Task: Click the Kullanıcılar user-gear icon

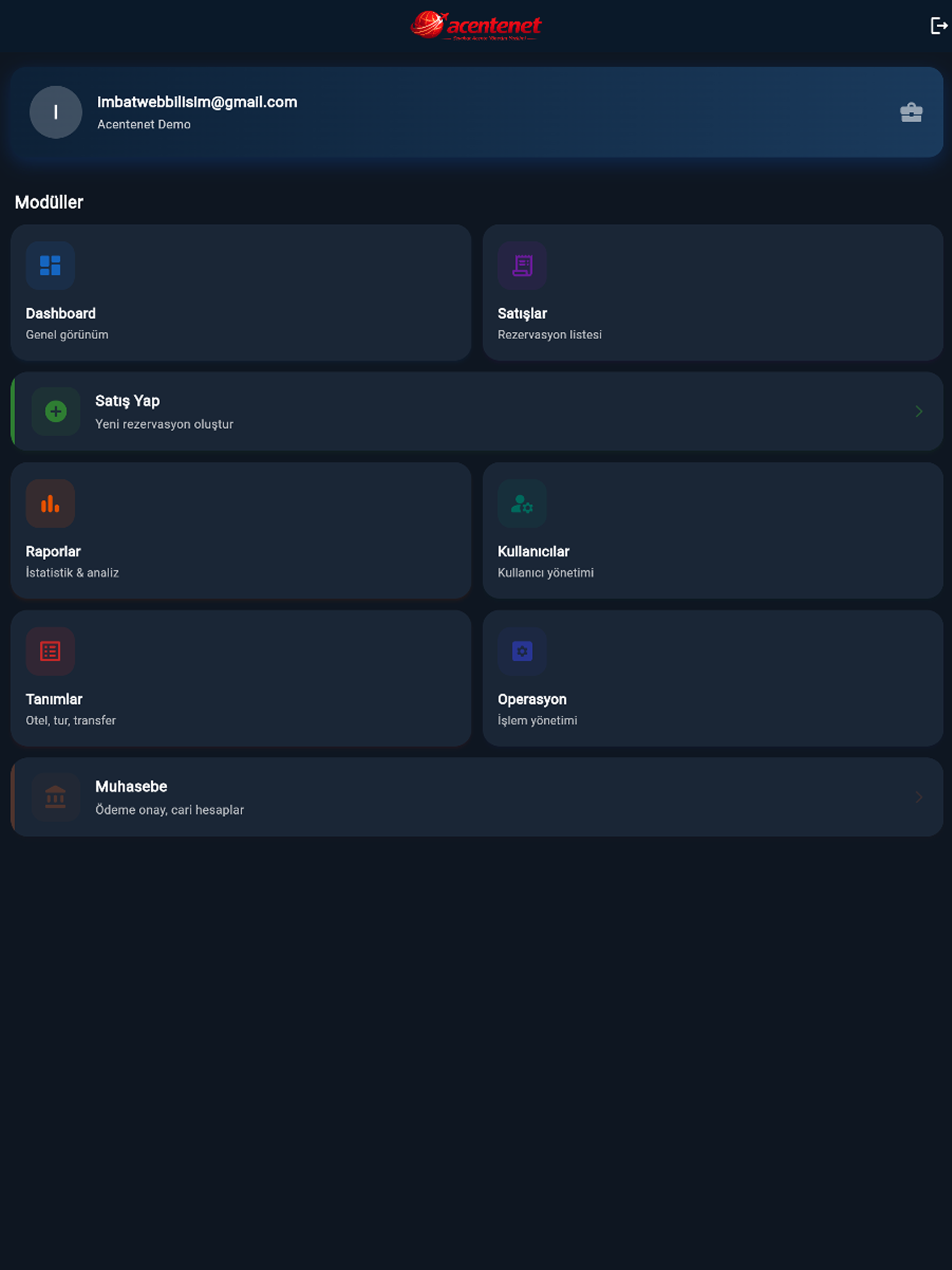Action: click(522, 503)
